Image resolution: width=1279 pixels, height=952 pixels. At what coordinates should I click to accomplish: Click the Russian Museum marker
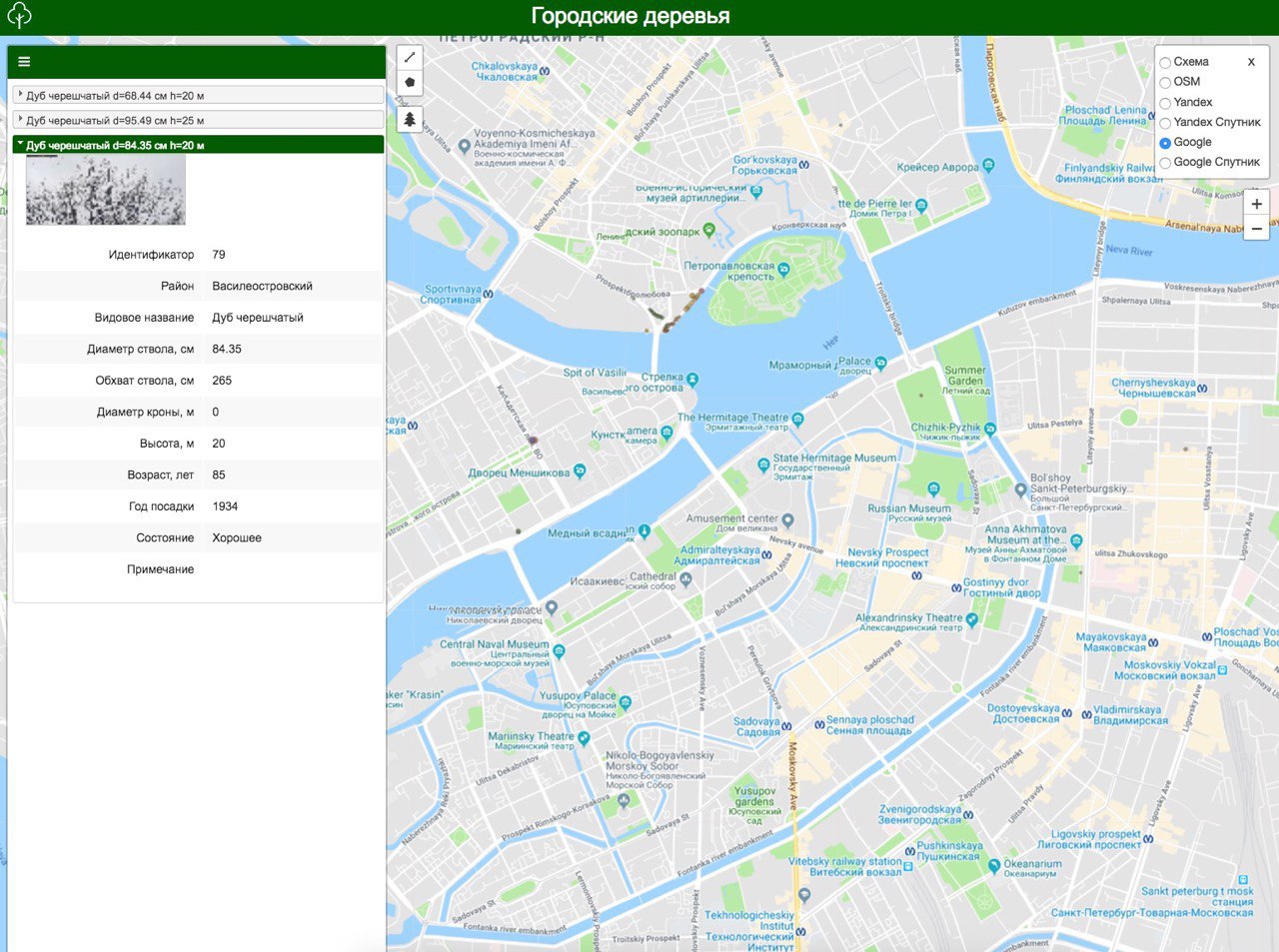[x=933, y=489]
